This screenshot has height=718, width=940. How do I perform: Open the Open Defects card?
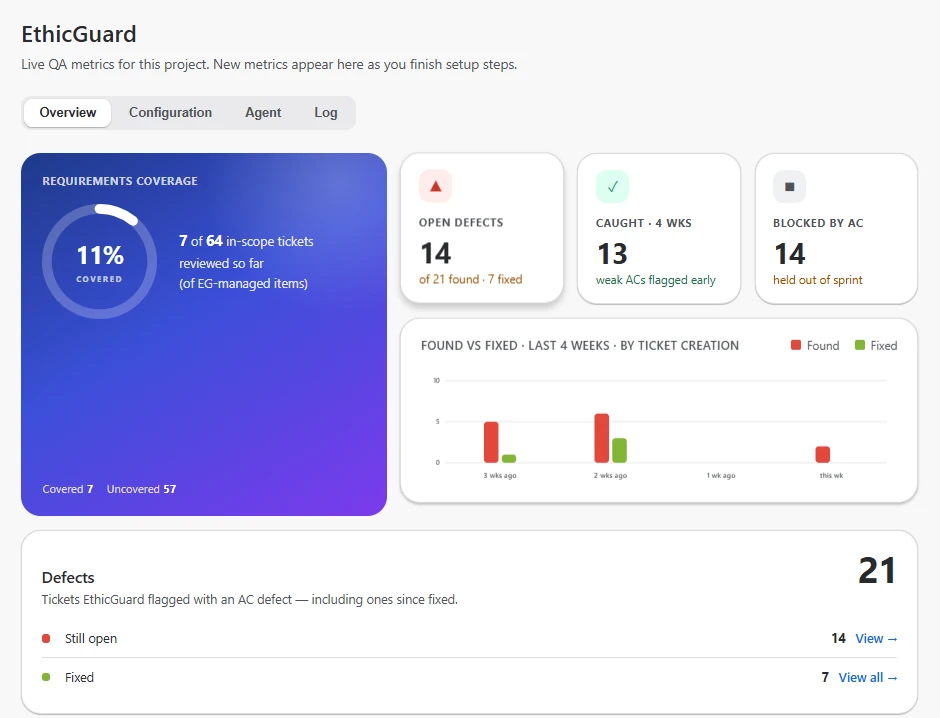tap(482, 228)
